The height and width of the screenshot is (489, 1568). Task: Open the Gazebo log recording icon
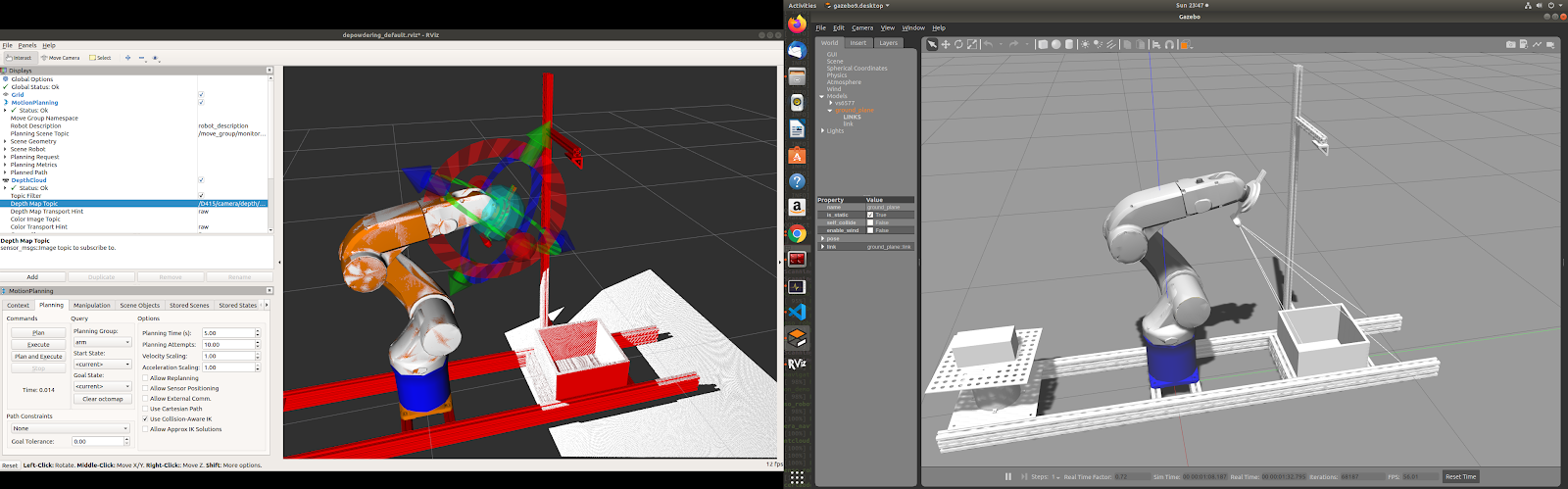[1524, 44]
